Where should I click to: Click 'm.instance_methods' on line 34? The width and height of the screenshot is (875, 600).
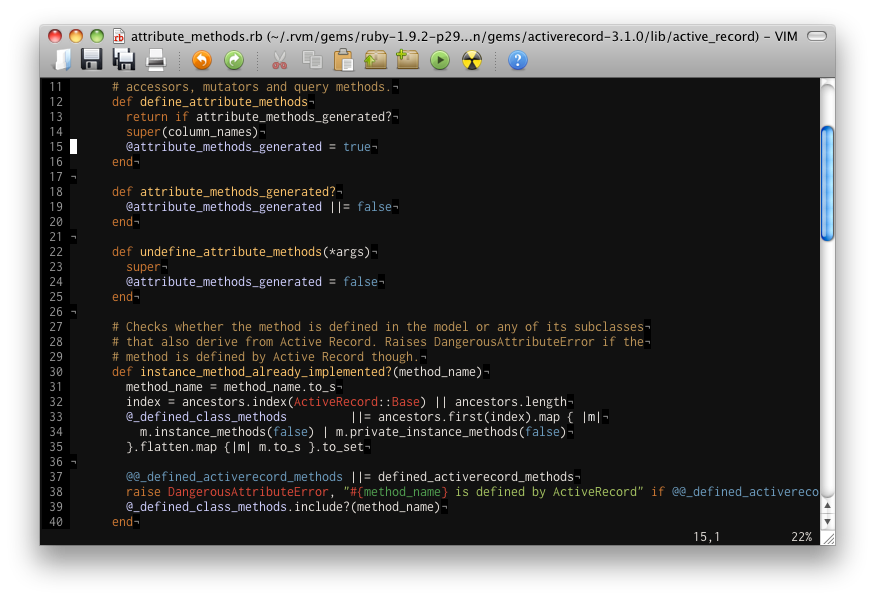[203, 432]
